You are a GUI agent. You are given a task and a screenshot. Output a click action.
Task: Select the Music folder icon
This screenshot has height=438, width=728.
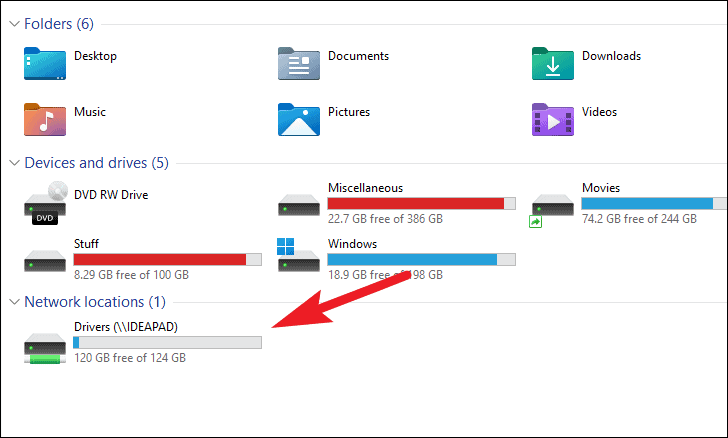coord(45,119)
